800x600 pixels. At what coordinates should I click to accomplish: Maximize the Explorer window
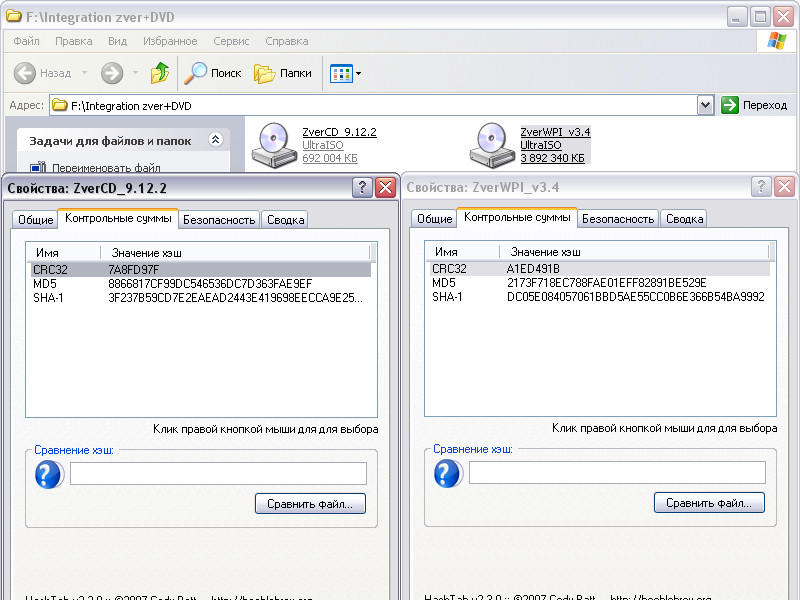point(760,17)
